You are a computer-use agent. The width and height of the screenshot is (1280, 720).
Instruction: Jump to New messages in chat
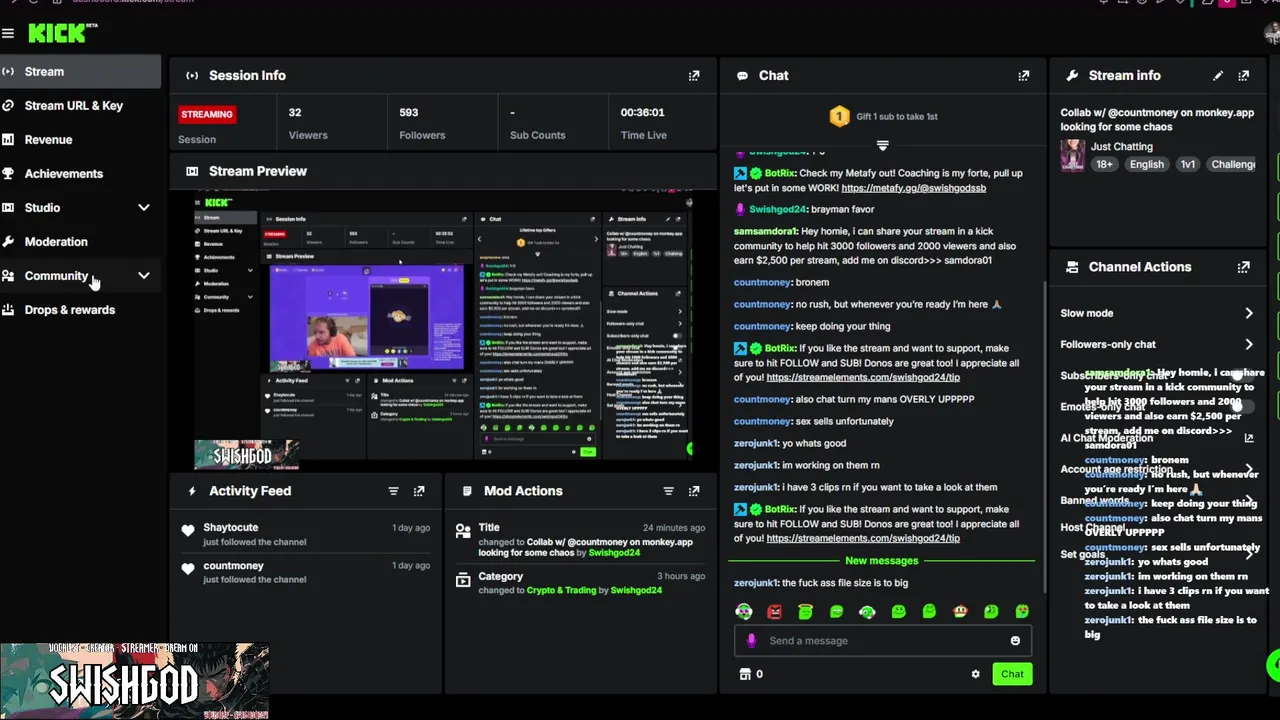coord(881,561)
